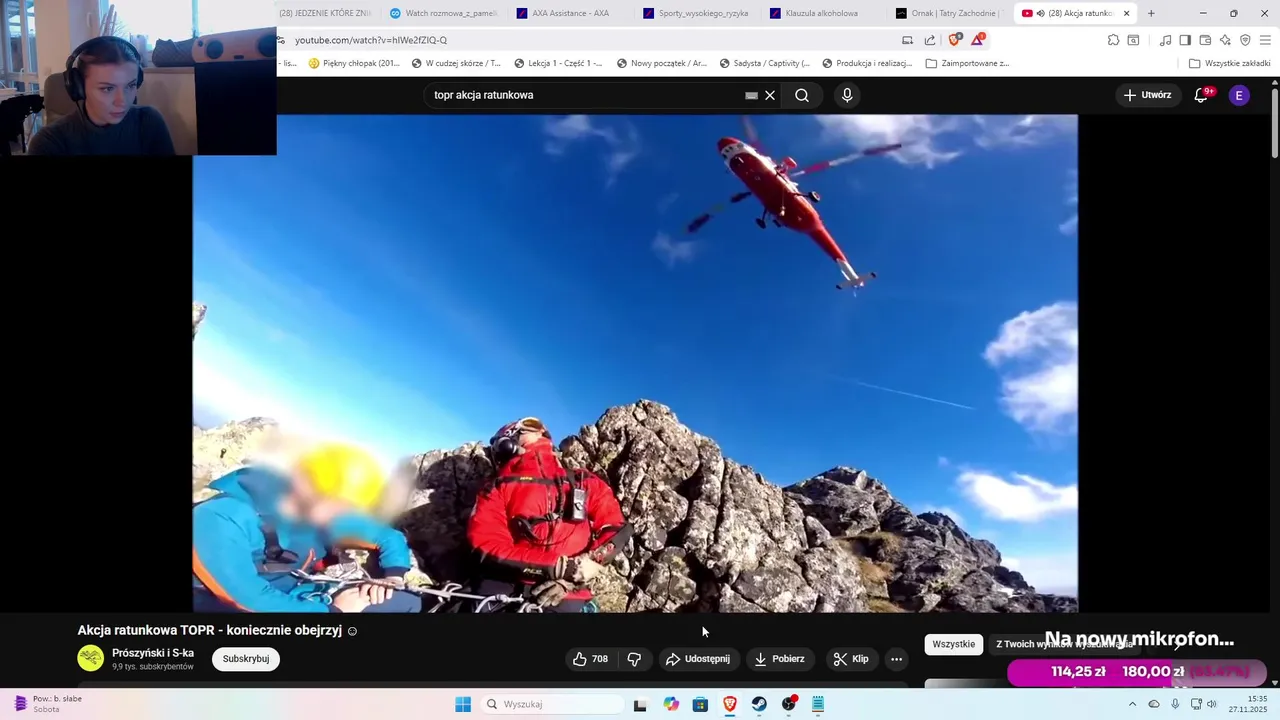Viewport: 1280px width, 720px height.
Task: Open more actions three-dot menu
Action: (896, 659)
